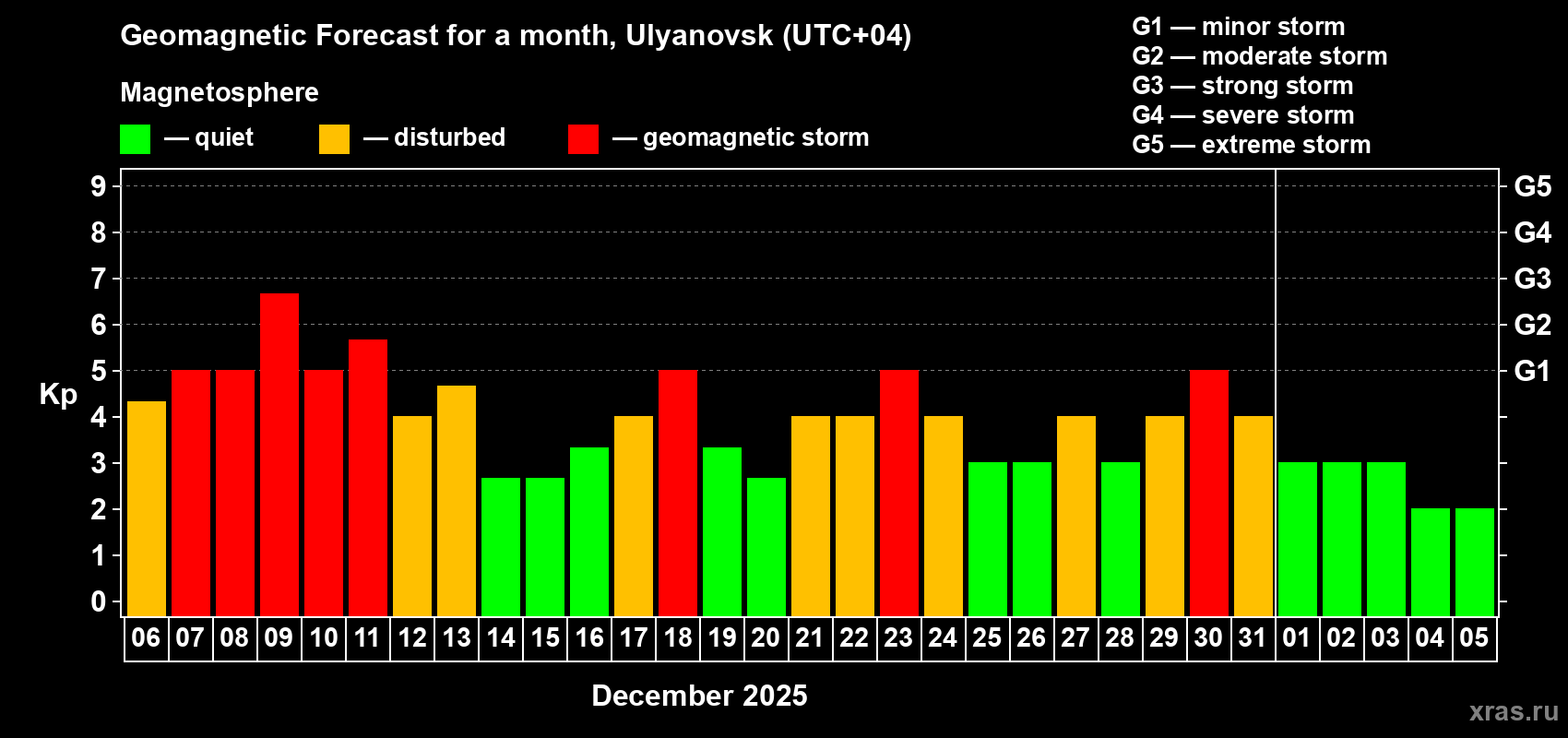Screen dimensions: 1568x738
Task: Select the green bar for January 02
Action: [x=1342, y=540]
